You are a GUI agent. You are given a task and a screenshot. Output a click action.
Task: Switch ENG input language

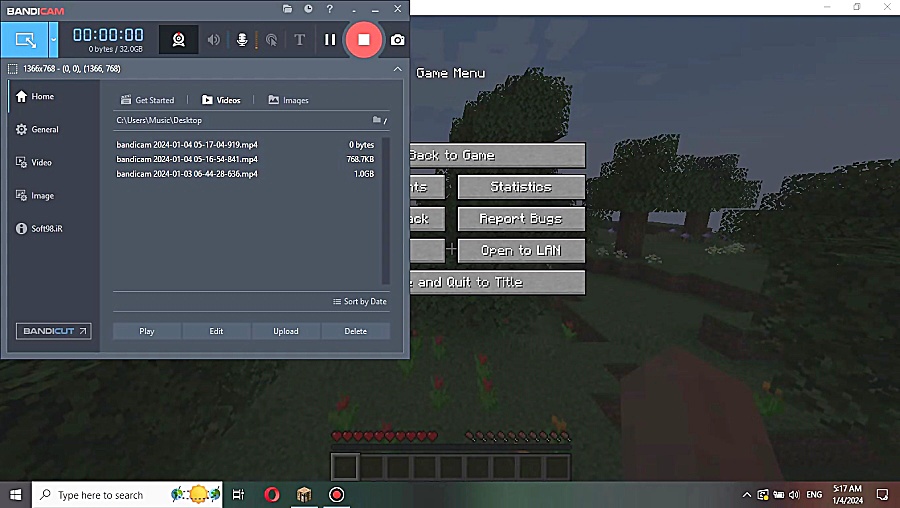coord(814,495)
